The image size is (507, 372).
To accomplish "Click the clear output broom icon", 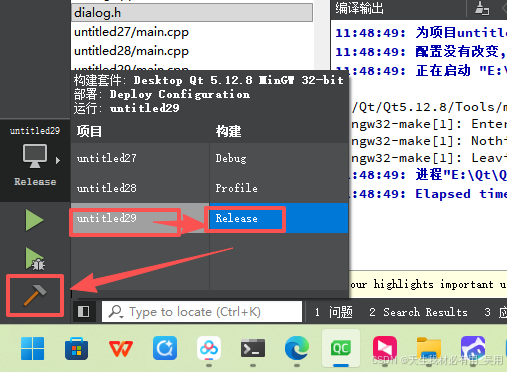I will pyautogui.click(x=482, y=8).
